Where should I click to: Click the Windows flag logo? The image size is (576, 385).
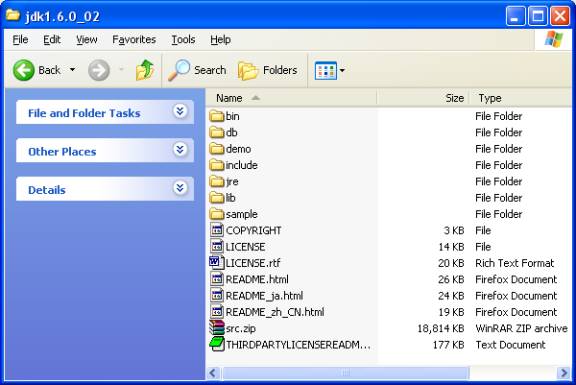[x=554, y=39]
